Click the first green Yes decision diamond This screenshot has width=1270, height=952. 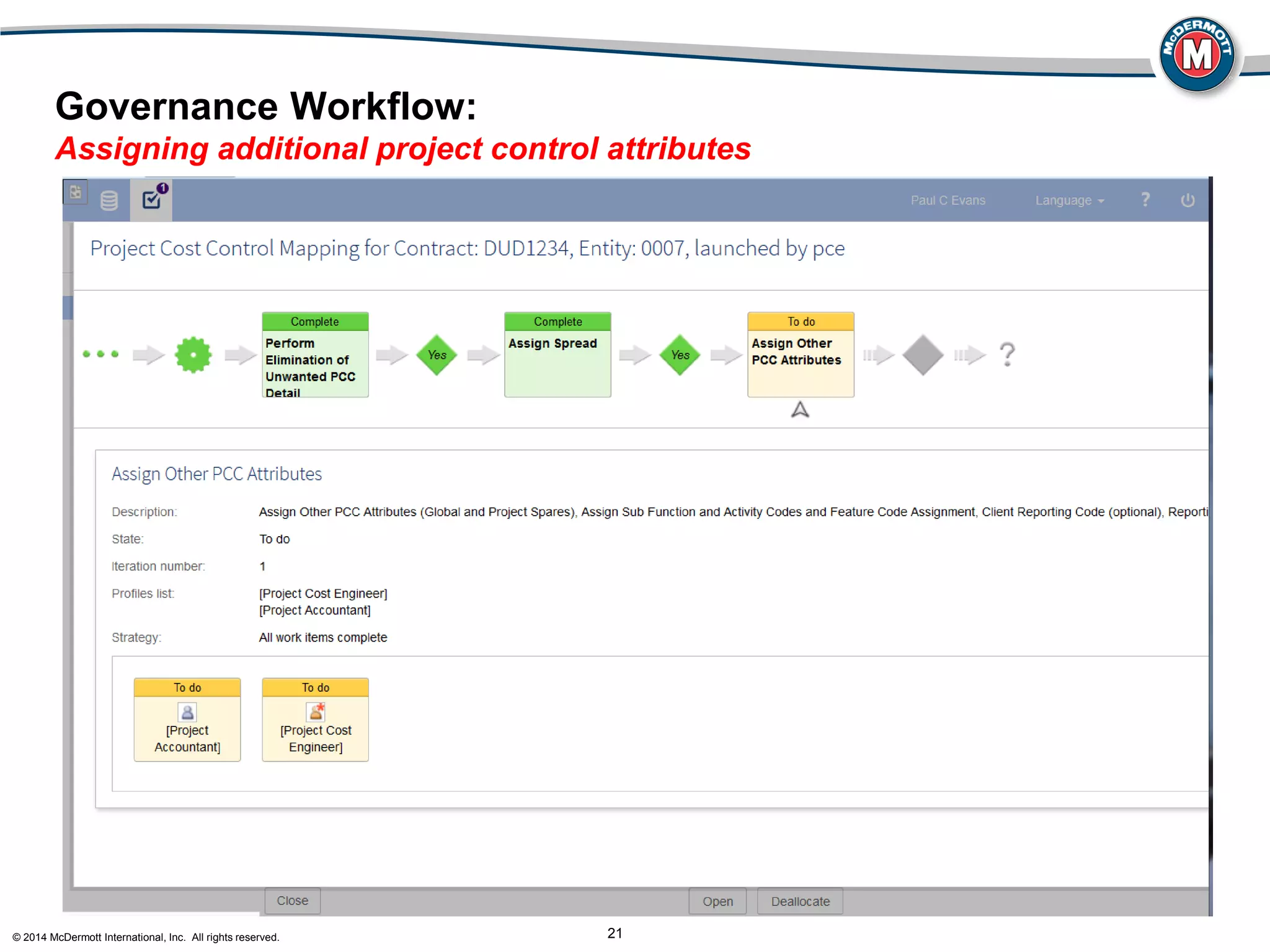[437, 355]
